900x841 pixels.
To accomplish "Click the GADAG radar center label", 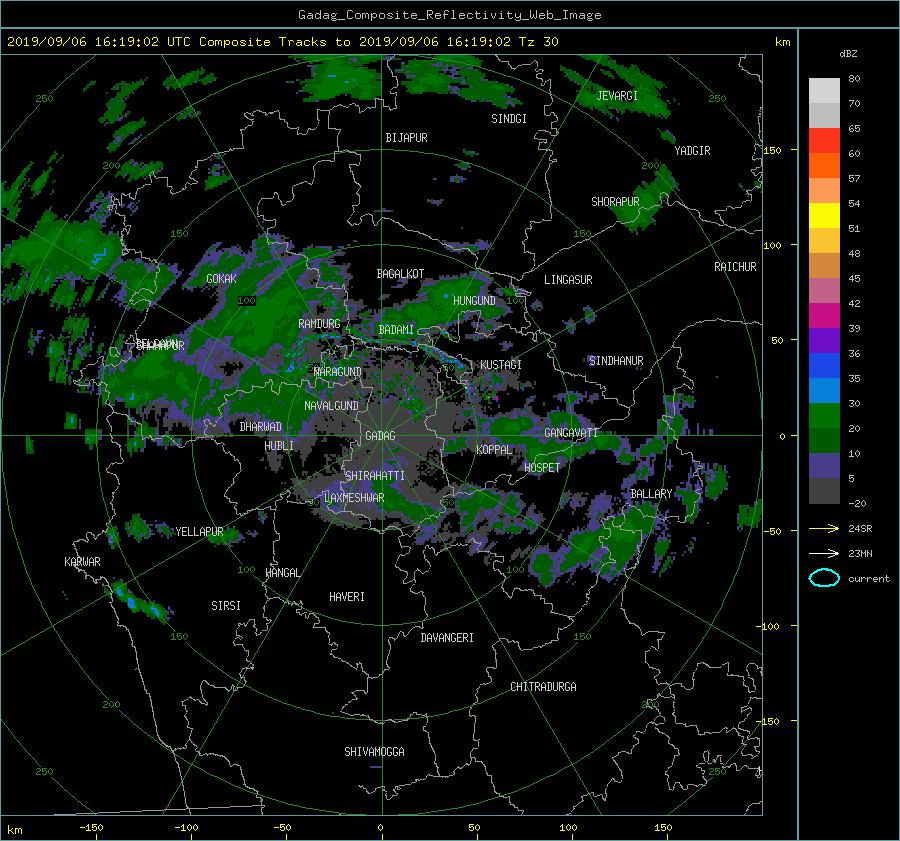I will click(x=380, y=436).
